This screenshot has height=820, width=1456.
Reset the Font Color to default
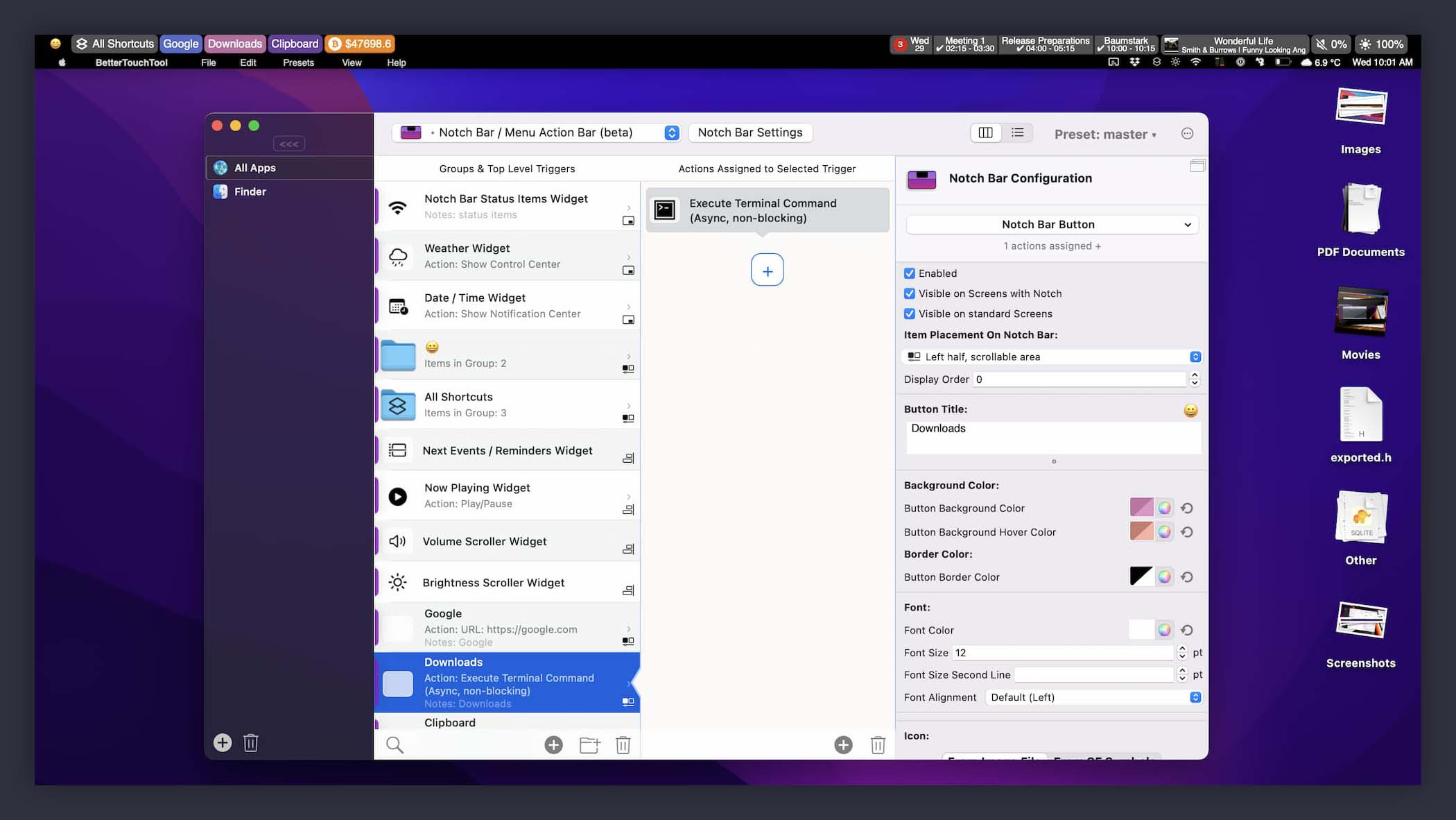click(1187, 630)
